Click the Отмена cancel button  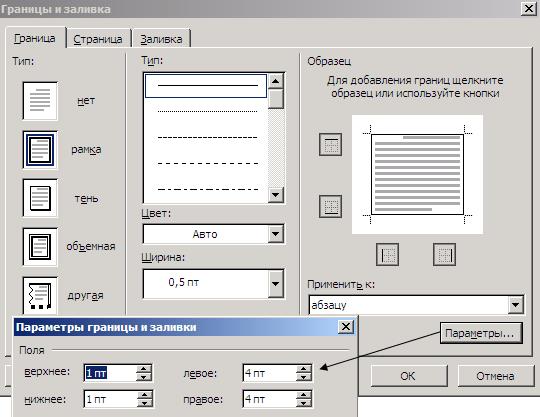pos(496,376)
